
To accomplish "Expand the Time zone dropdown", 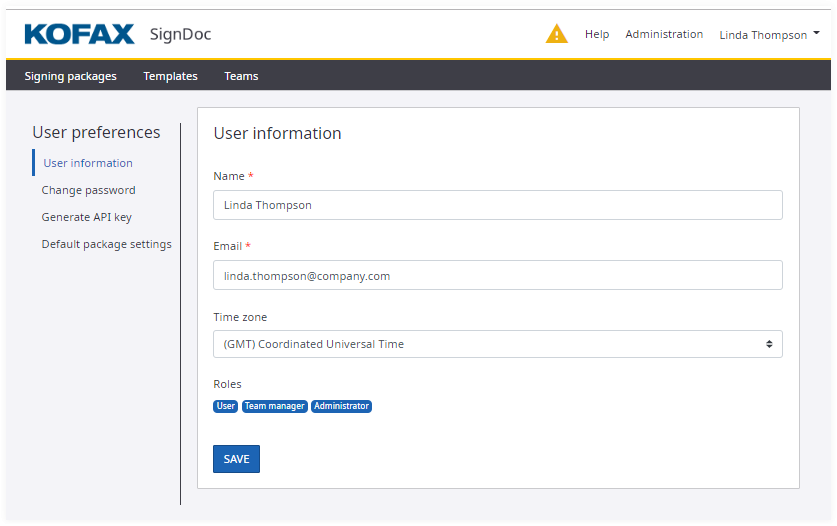I will [x=497, y=344].
